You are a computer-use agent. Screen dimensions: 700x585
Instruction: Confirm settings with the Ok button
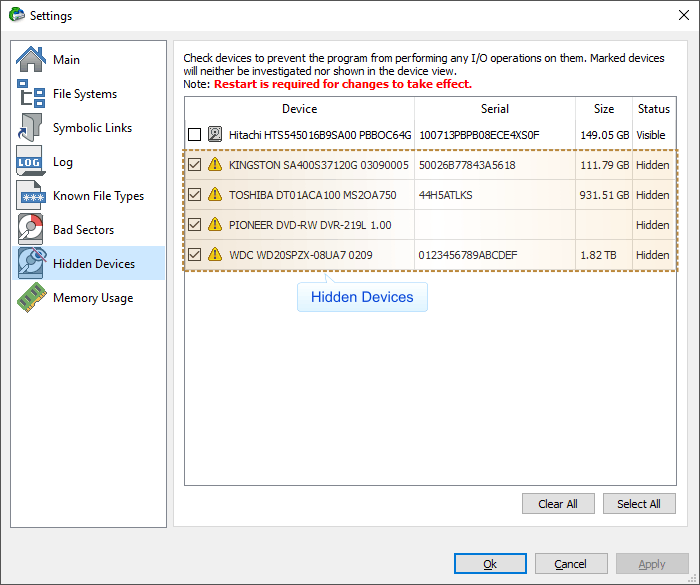(x=490, y=564)
